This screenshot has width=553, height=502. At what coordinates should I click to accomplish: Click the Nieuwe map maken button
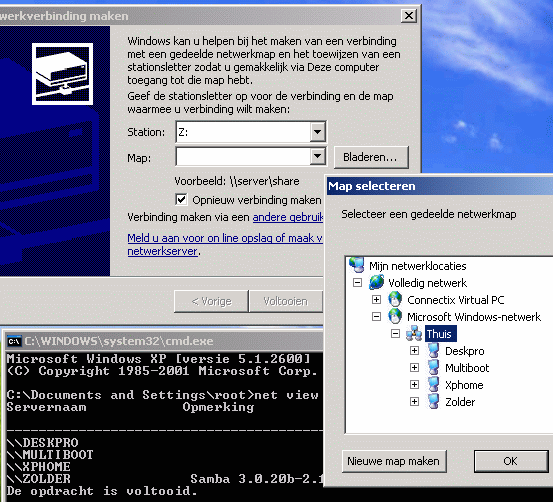[394, 461]
